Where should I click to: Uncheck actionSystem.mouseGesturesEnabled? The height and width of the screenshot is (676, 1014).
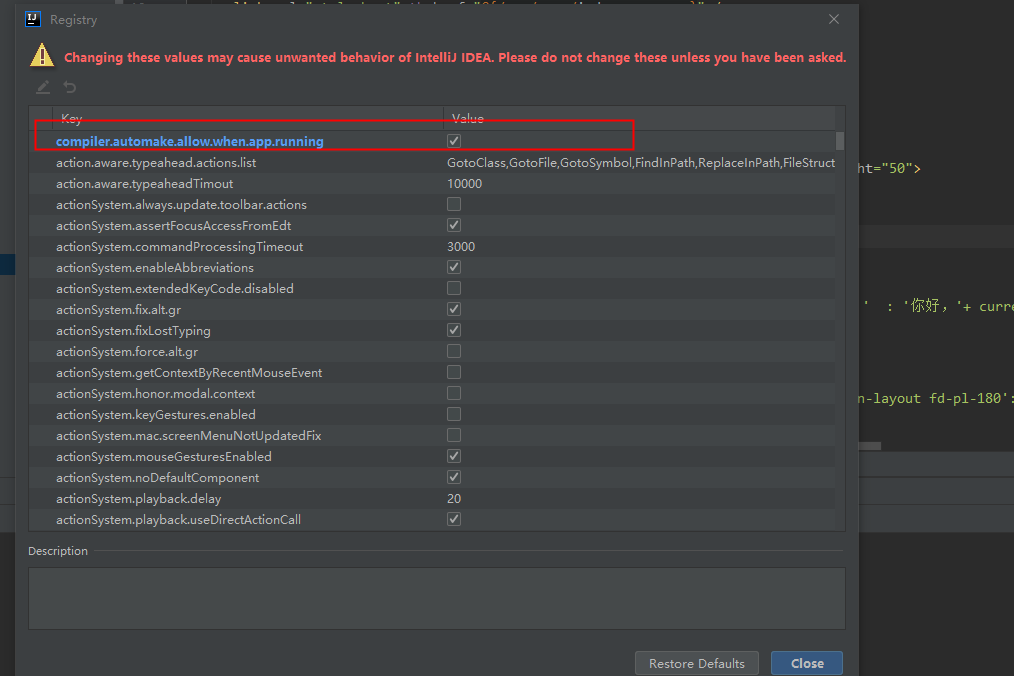pos(454,456)
